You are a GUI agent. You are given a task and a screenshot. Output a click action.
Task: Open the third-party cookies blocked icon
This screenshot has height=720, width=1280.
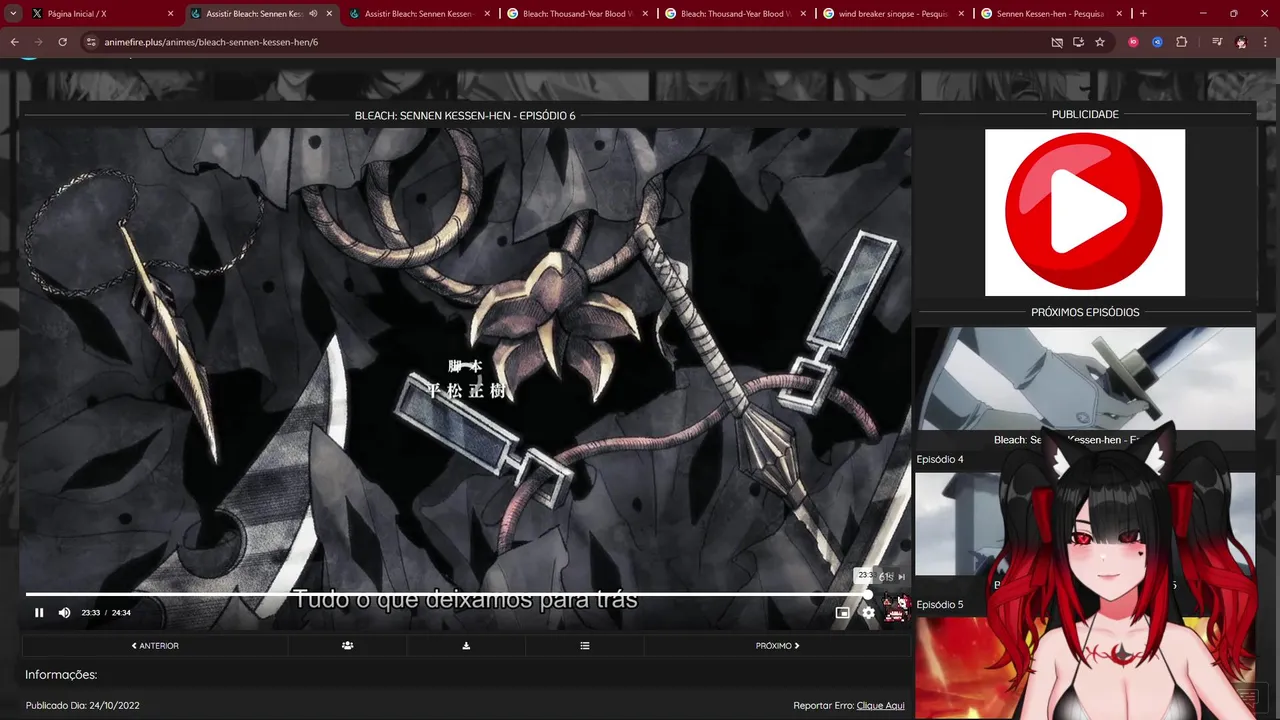1057,42
